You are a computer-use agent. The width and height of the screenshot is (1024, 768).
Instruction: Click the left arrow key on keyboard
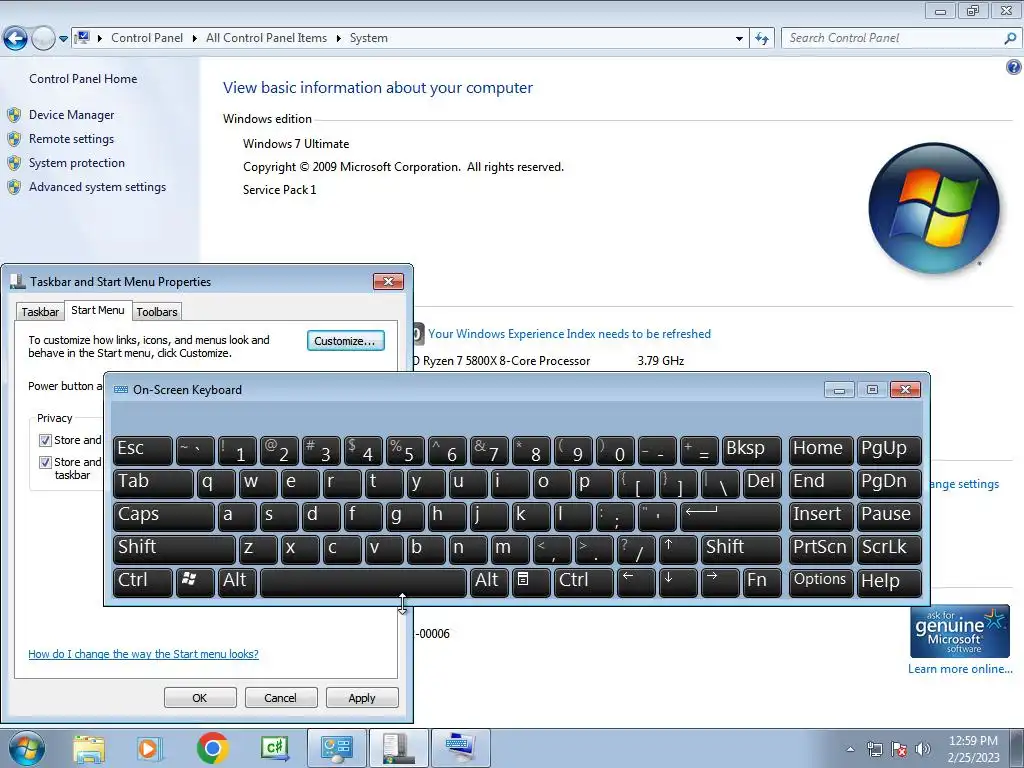click(635, 582)
